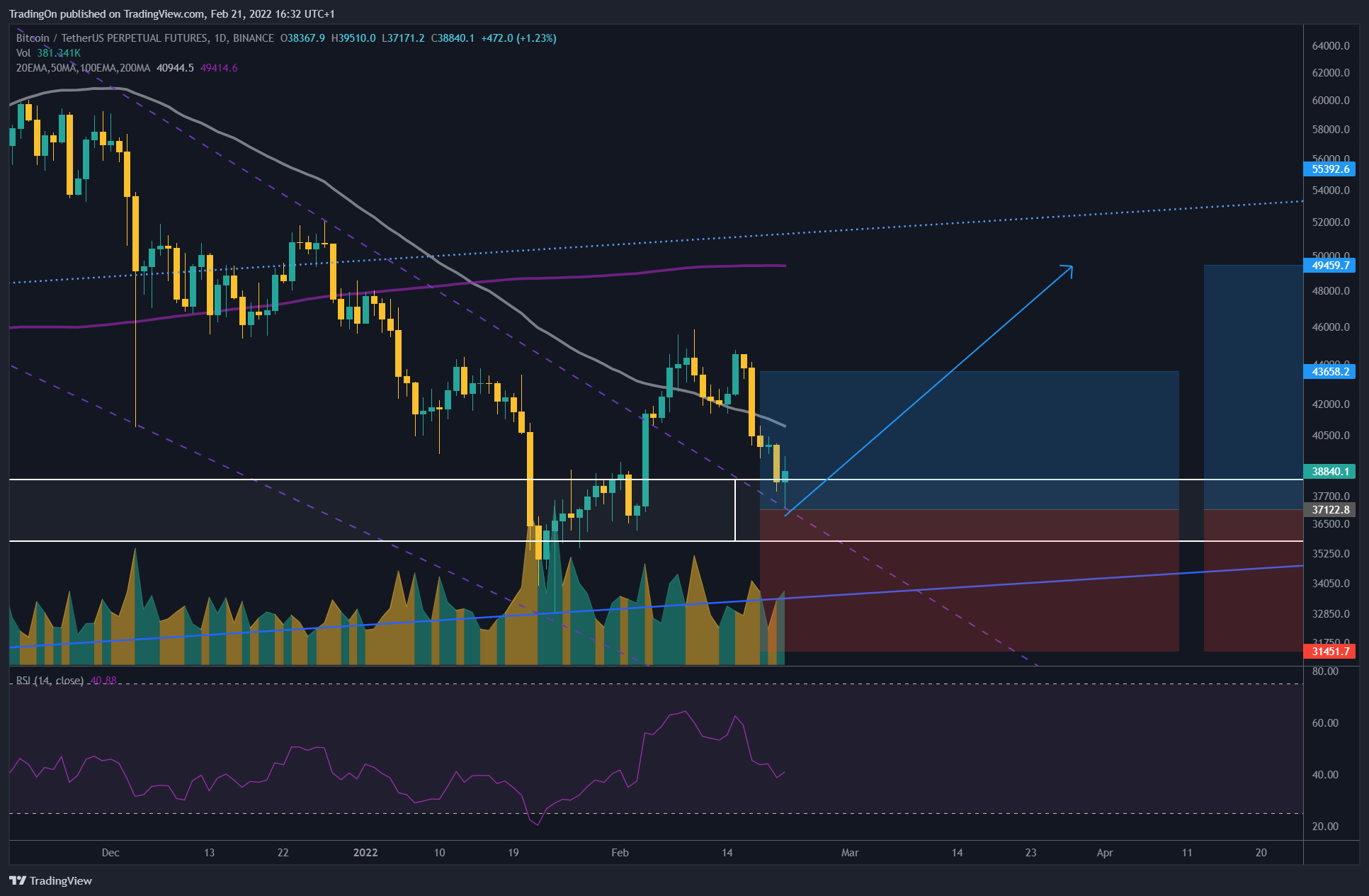1369x896 pixels.
Task: Click the 19 date label on time axis
Action: (x=513, y=852)
